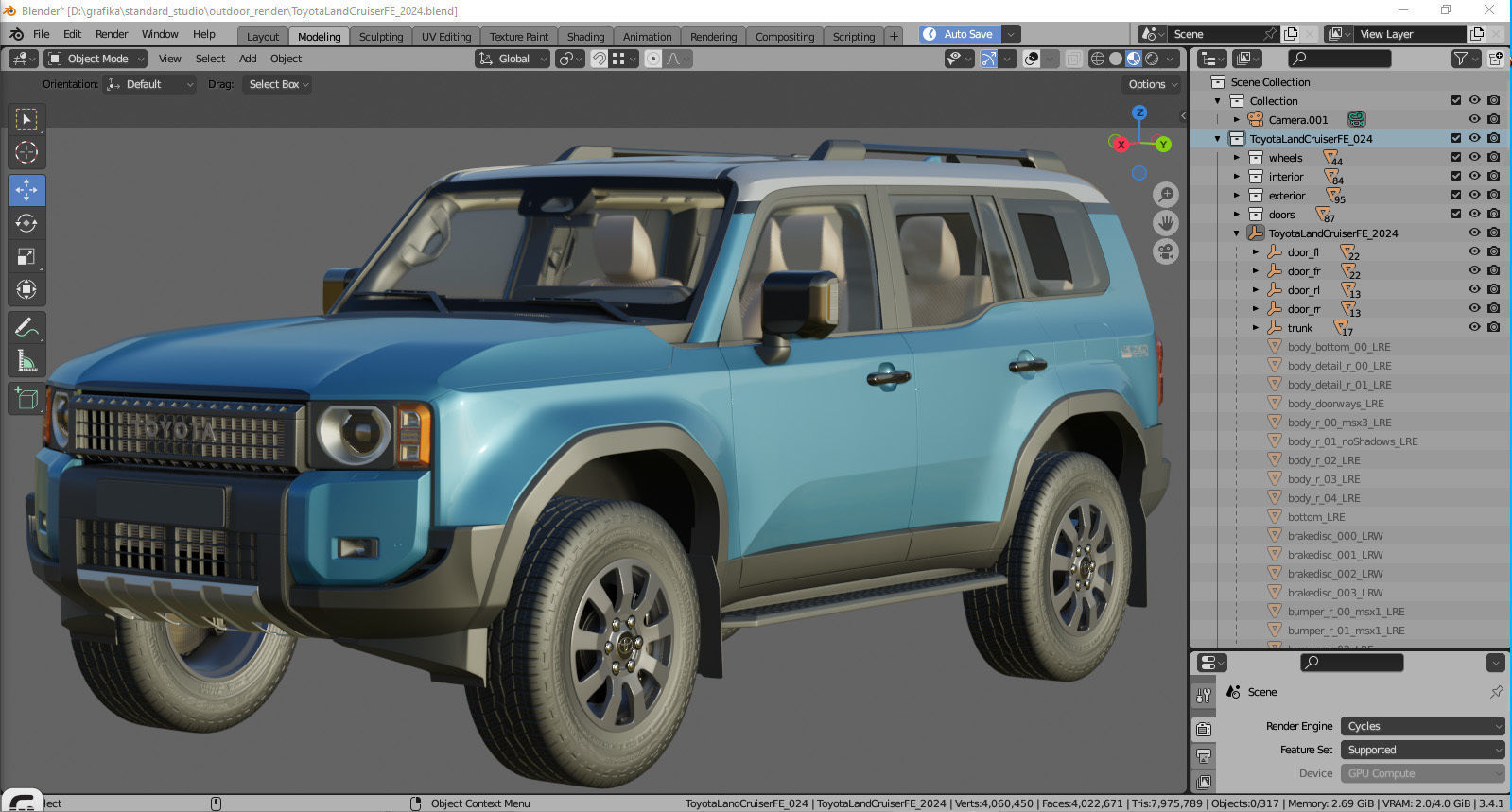Open the Render menu

[112, 34]
